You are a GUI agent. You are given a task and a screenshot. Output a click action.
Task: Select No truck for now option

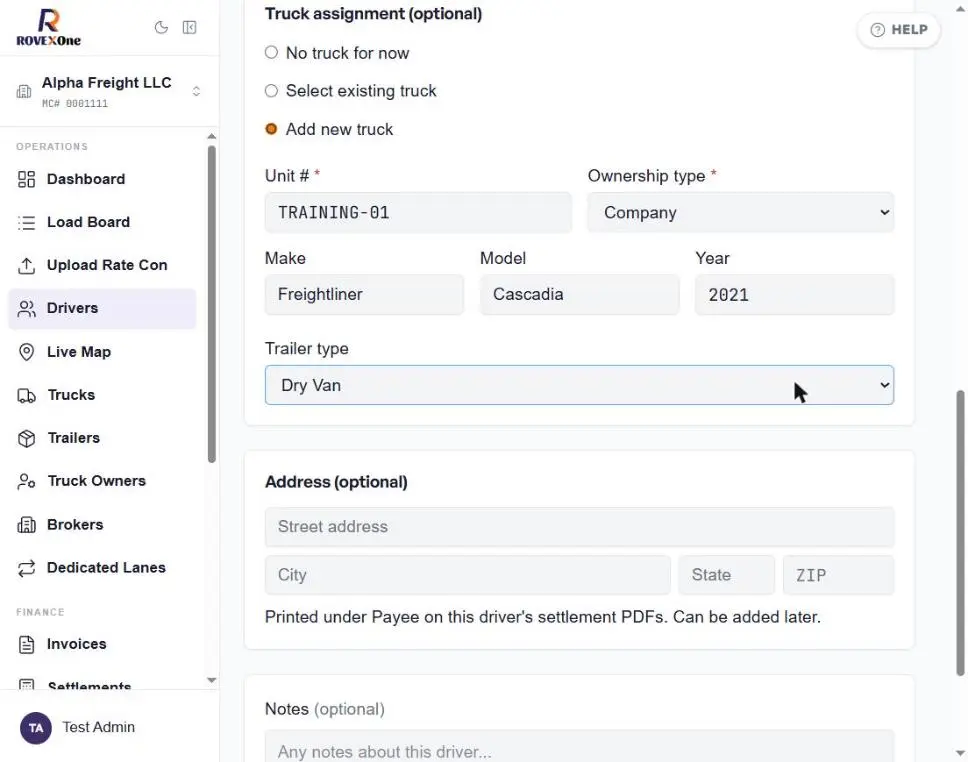271,52
